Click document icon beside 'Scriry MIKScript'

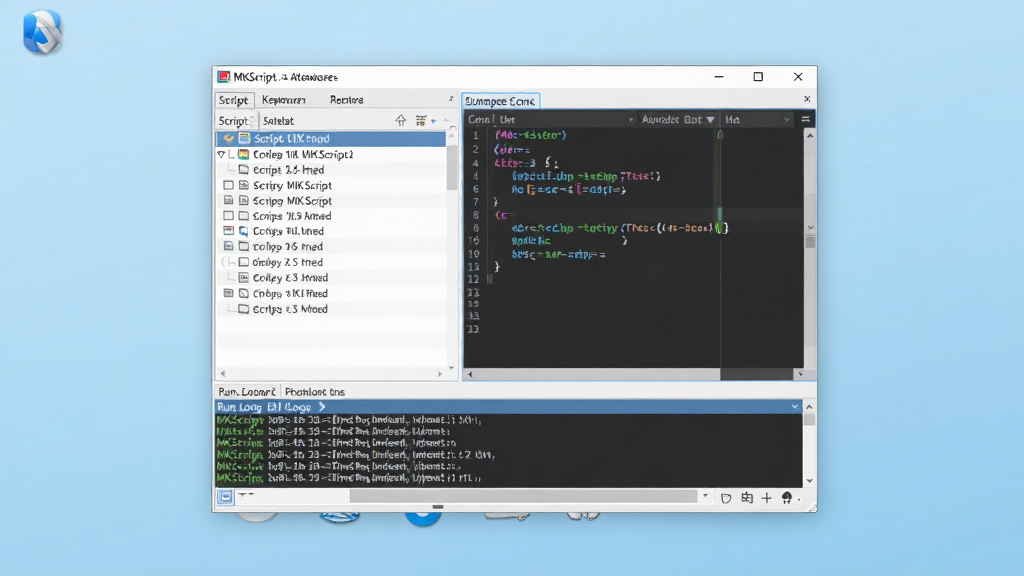(244, 185)
